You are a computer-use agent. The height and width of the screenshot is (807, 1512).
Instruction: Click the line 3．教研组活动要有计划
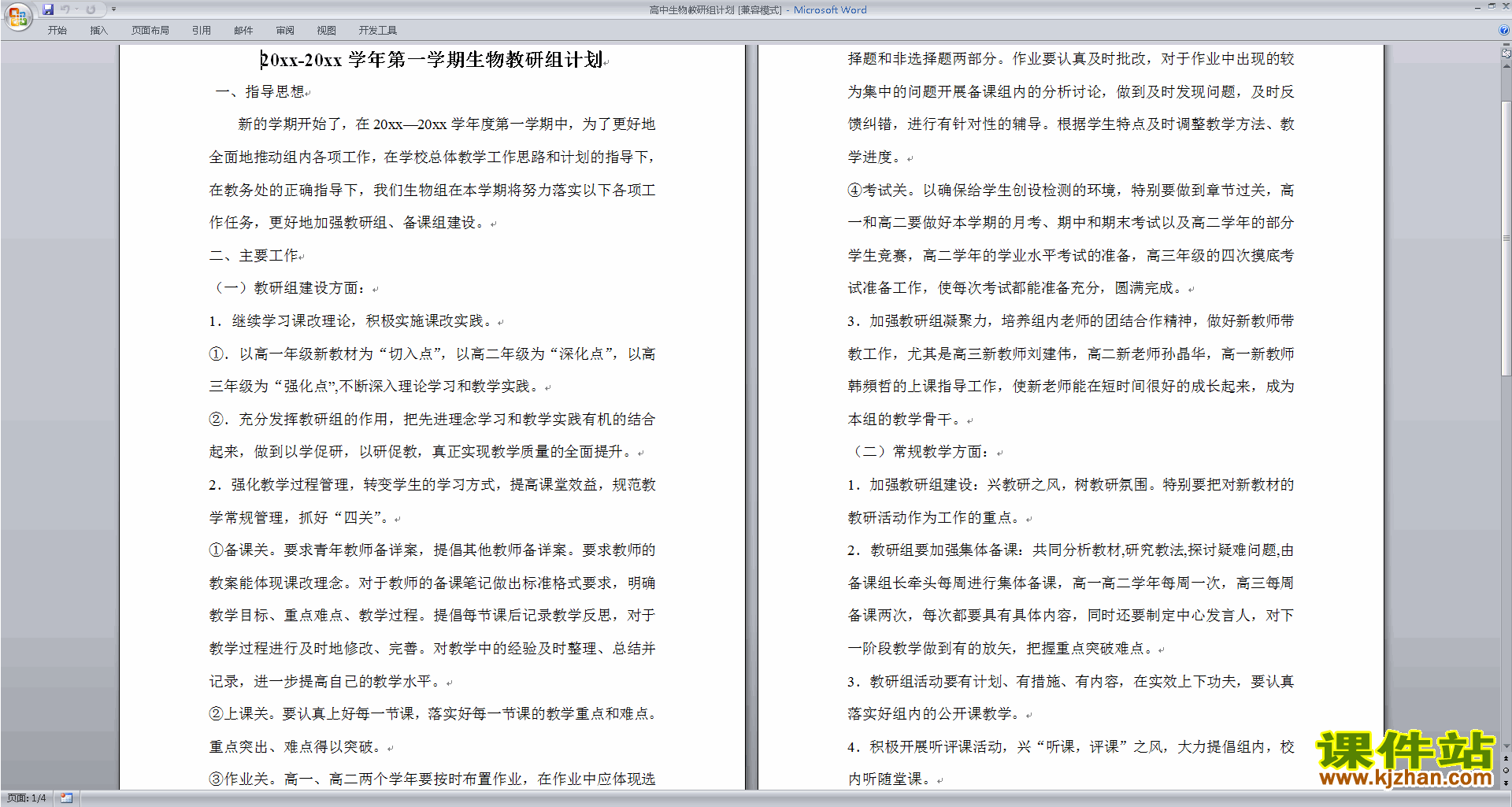click(x=1070, y=682)
